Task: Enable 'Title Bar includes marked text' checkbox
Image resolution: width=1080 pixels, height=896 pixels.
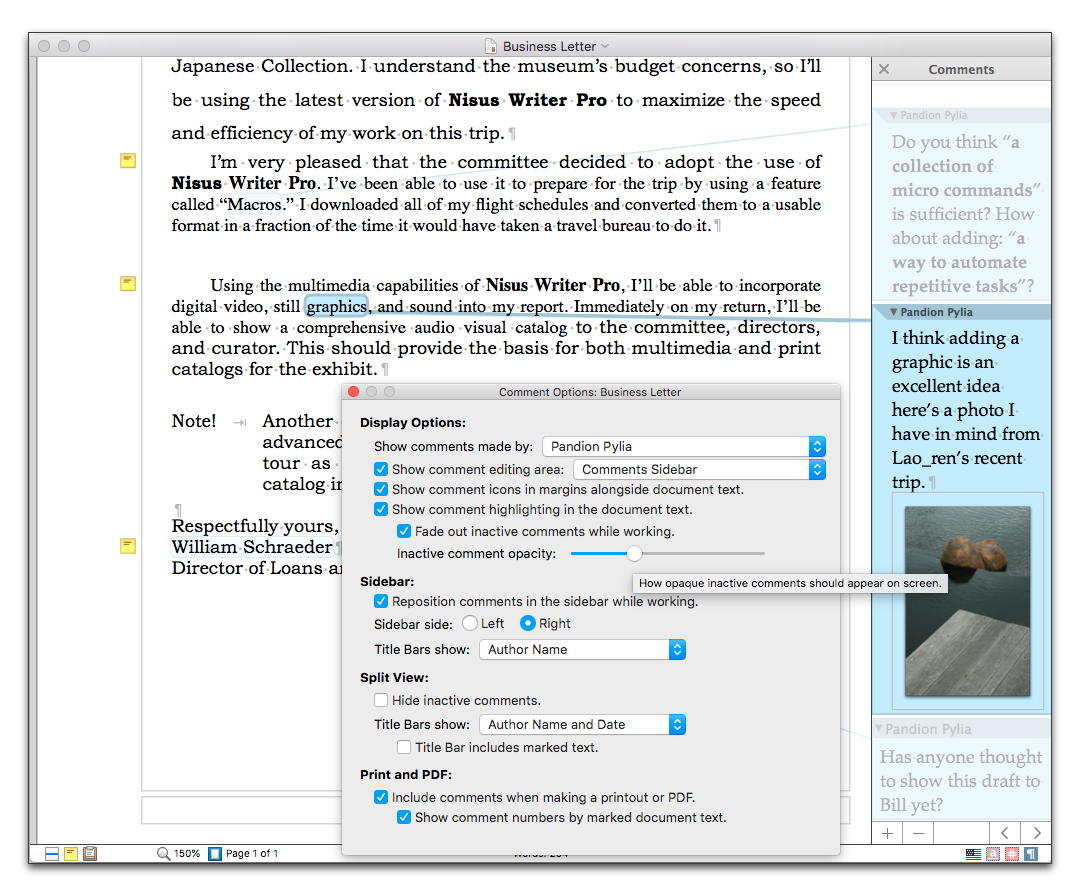Action: tap(404, 747)
